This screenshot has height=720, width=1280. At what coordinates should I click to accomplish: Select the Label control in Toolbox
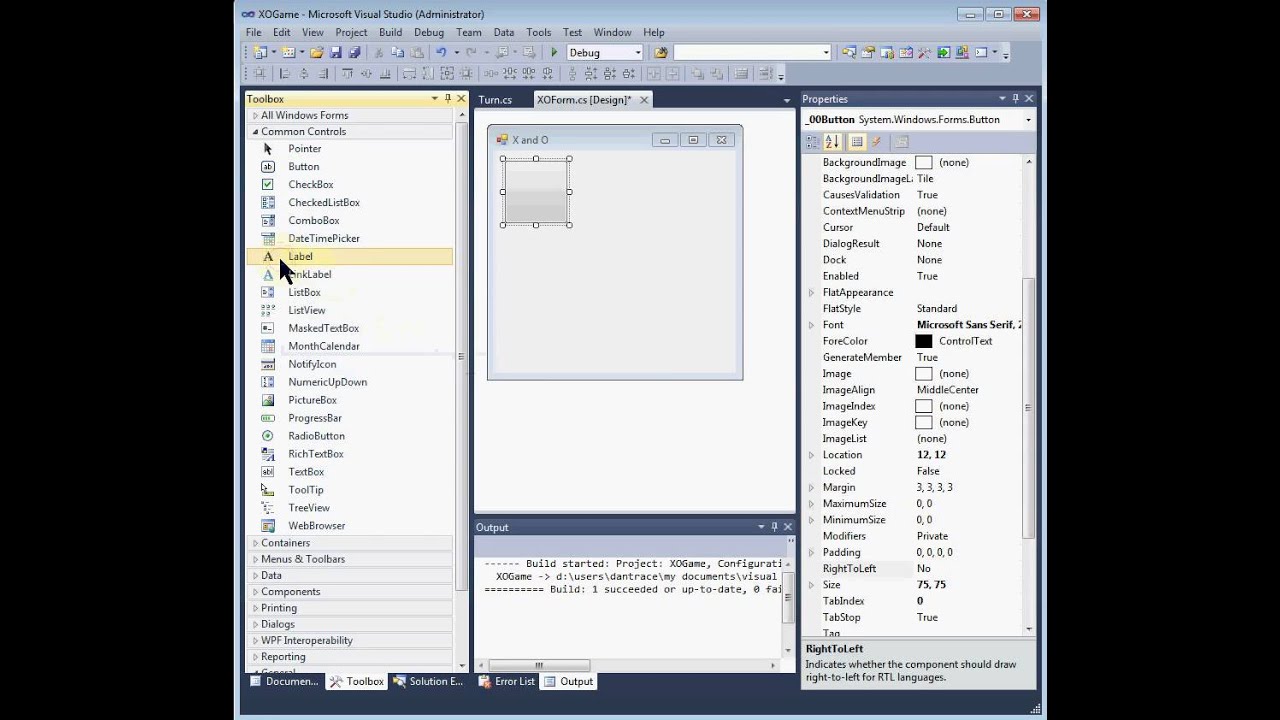coord(350,257)
